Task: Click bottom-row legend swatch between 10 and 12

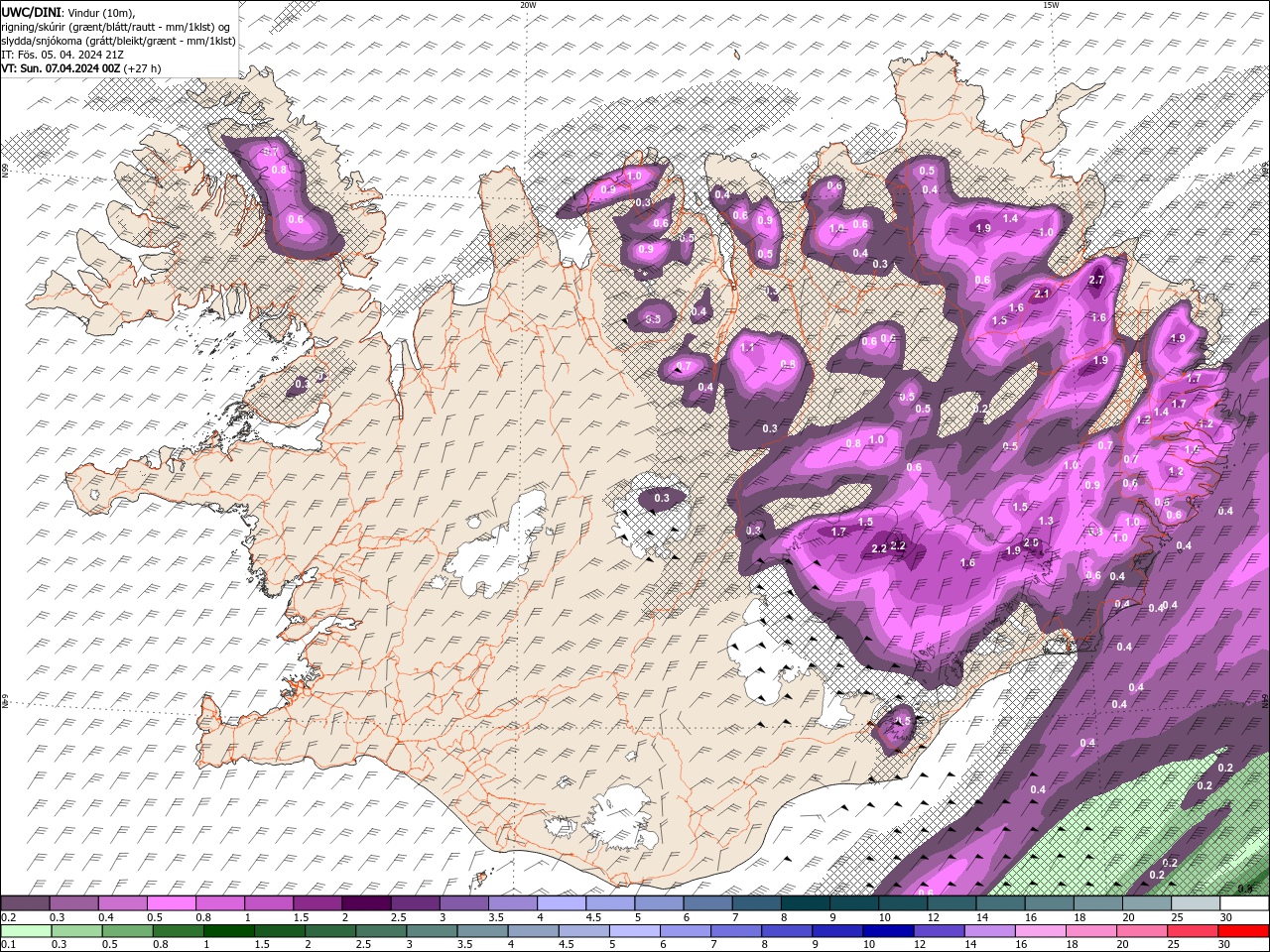Action: [889, 931]
